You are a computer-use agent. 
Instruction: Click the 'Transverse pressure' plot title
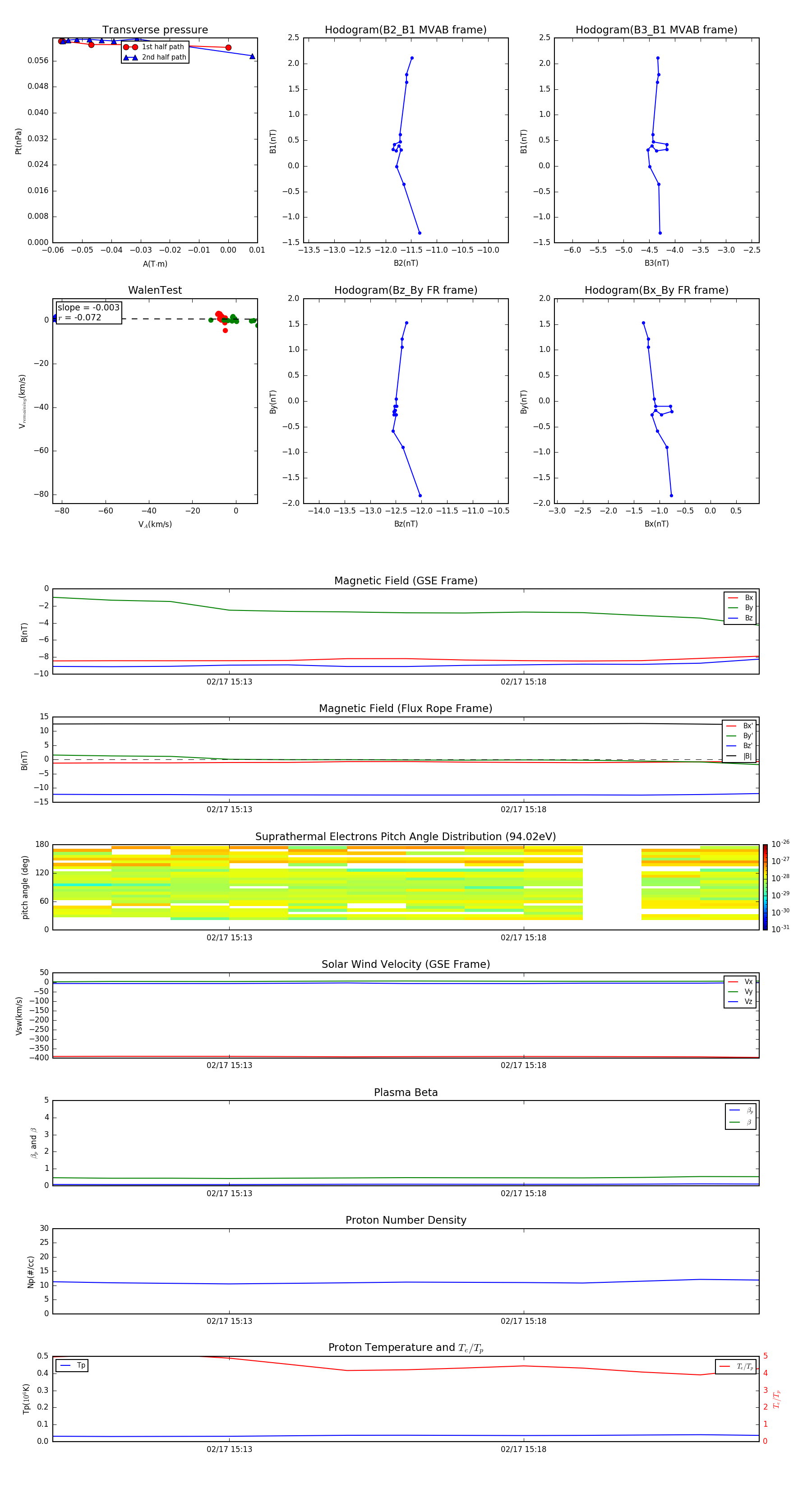[155, 29]
